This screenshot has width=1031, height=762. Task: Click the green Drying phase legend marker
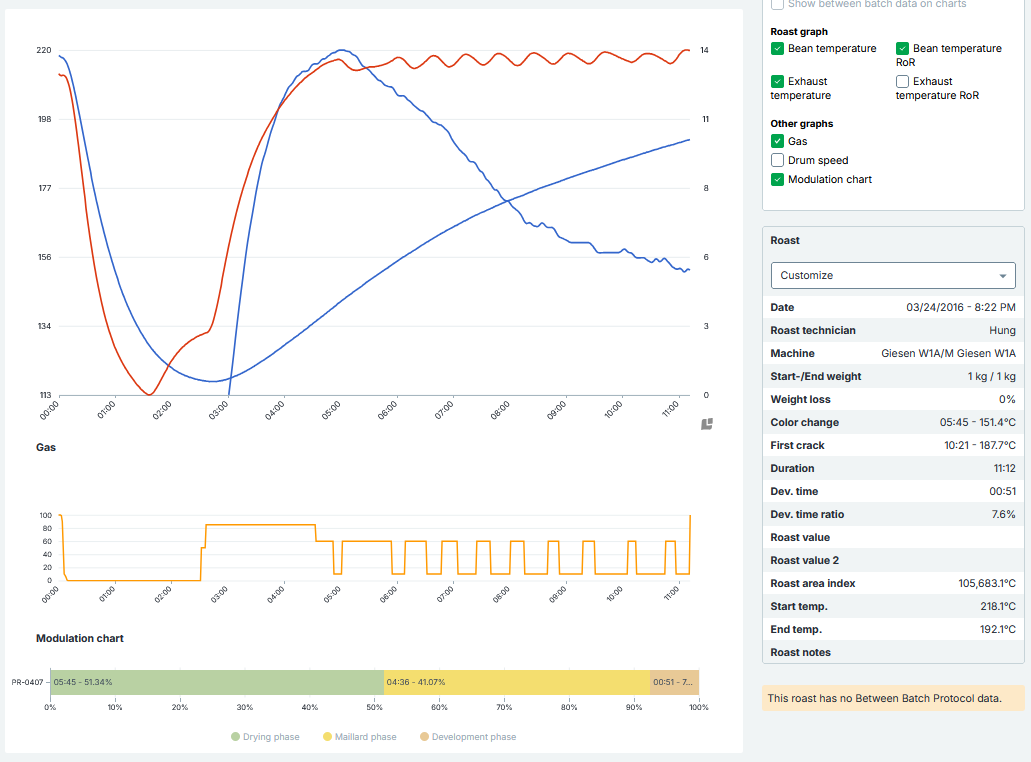point(236,737)
